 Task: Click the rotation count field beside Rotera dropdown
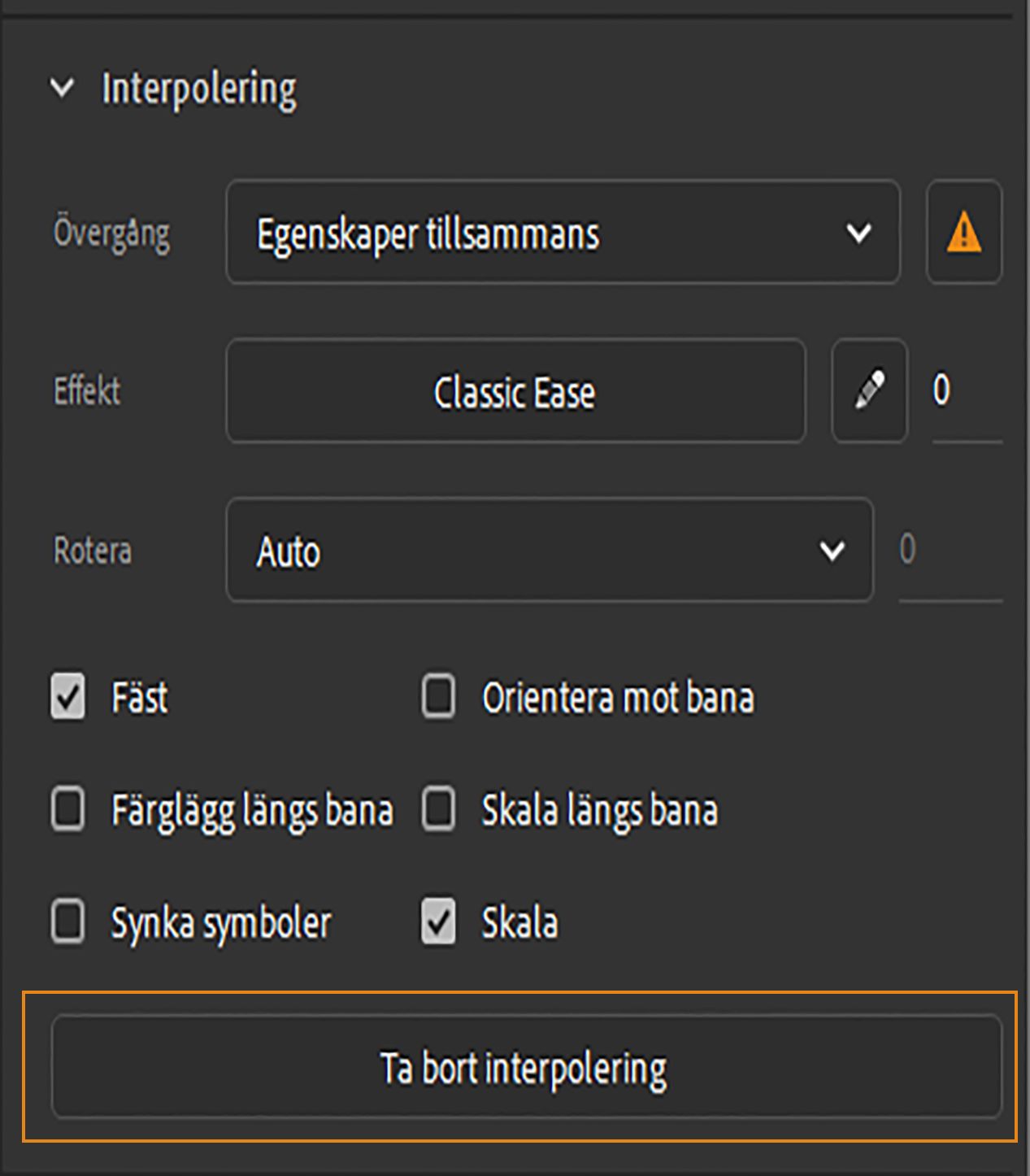click(948, 551)
